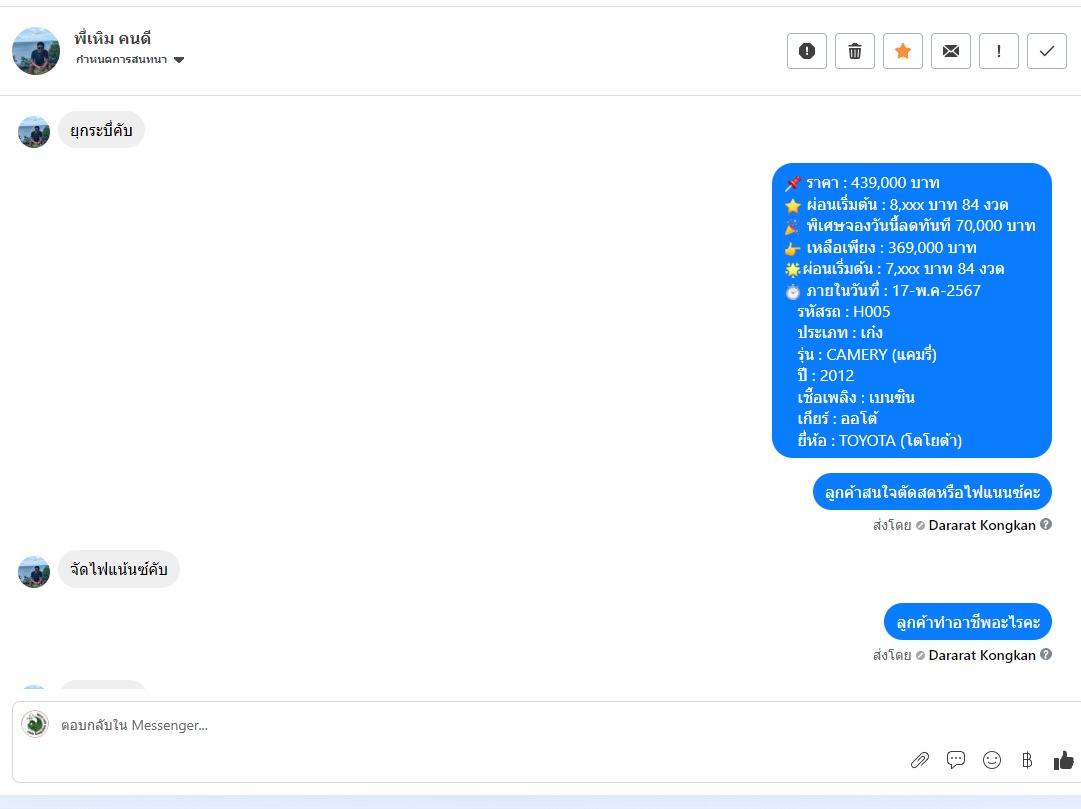Select the จัดไฟแน้นซ์คับ message bubble
This screenshot has width=1081, height=809.
[x=119, y=570]
